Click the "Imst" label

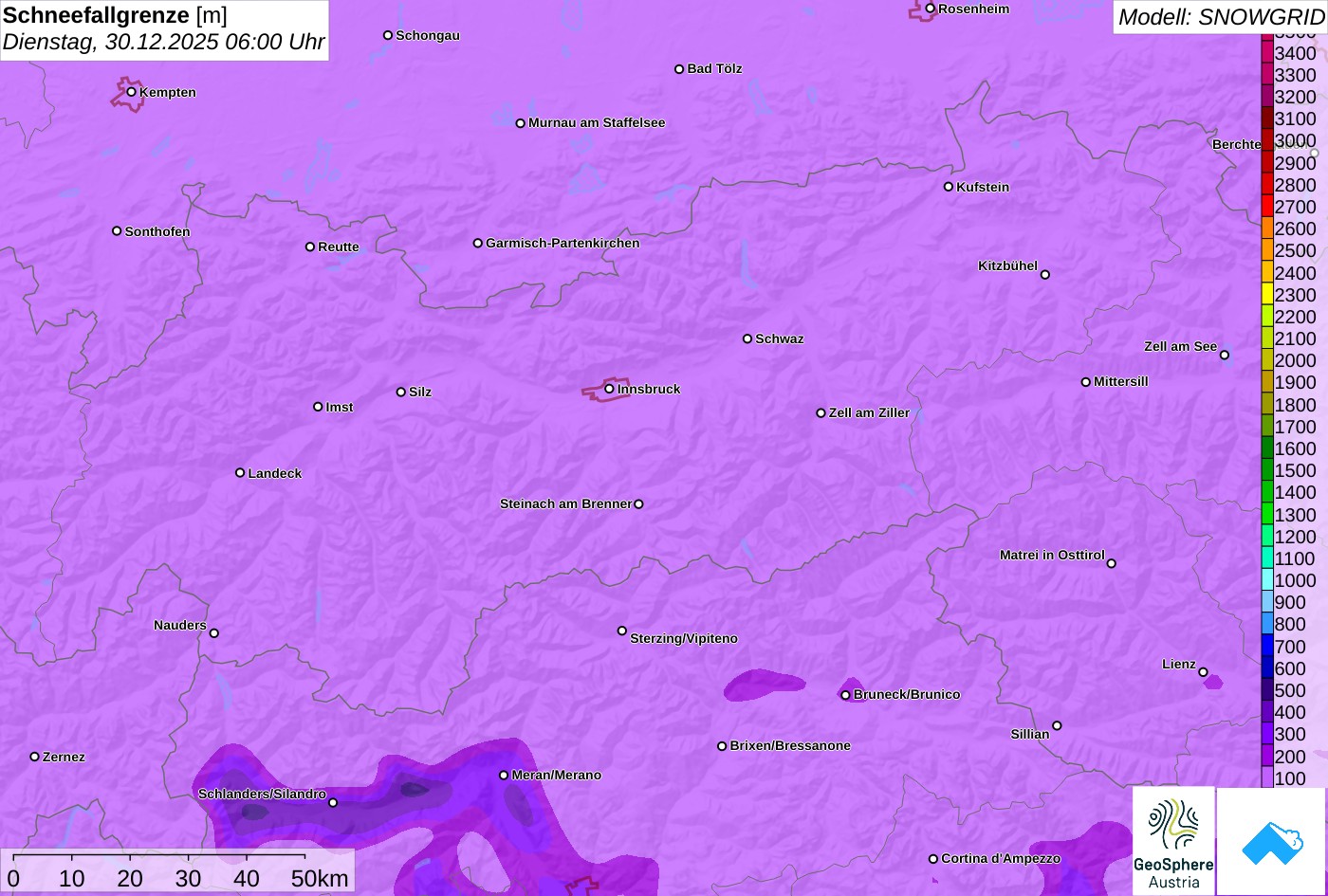coord(340,407)
